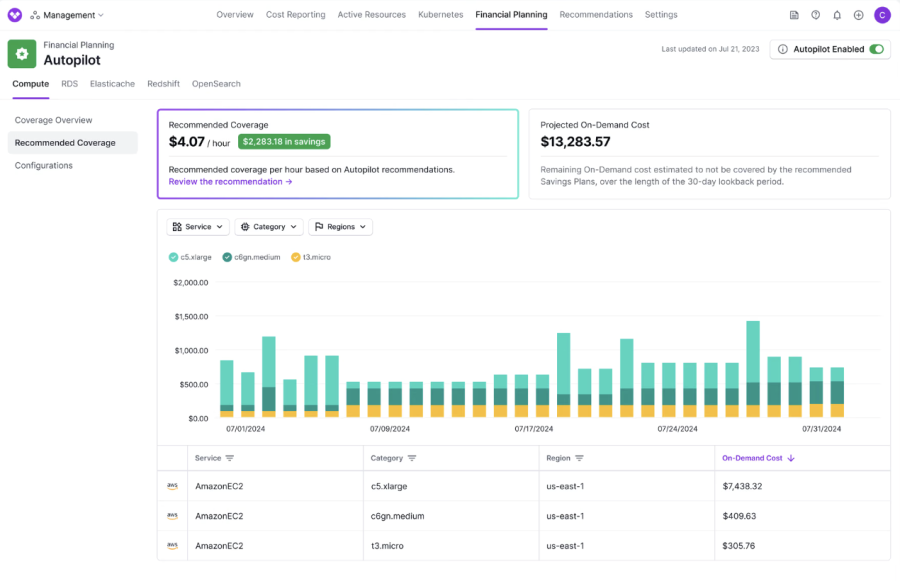
Task: Click the Category column filter icon
Action: [412, 458]
